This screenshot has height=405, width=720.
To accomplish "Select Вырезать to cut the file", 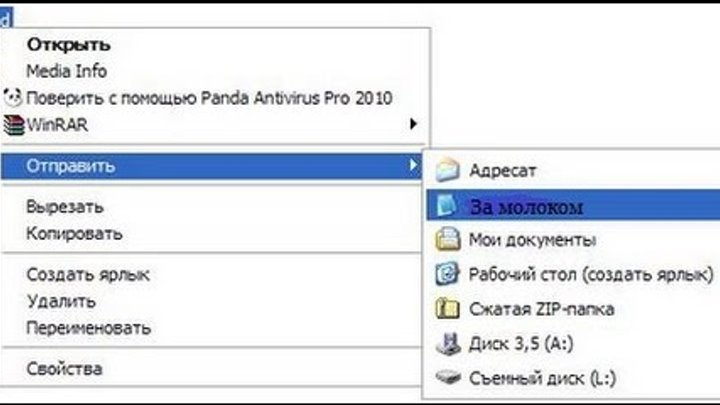I will point(65,207).
